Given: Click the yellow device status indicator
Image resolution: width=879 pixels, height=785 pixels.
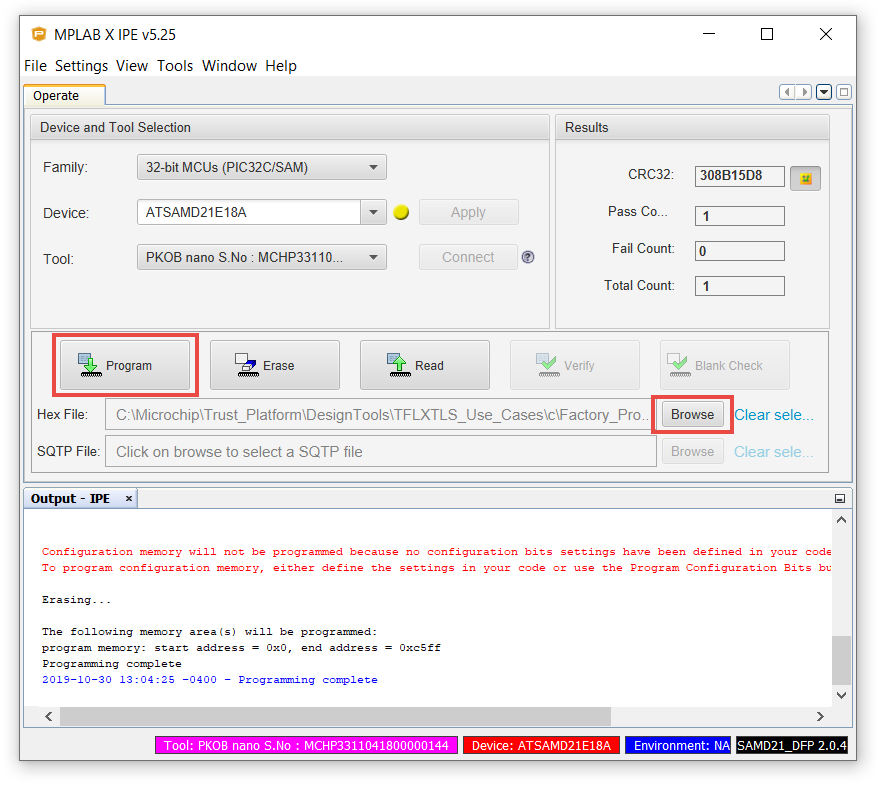Looking at the screenshot, I should (x=402, y=213).
